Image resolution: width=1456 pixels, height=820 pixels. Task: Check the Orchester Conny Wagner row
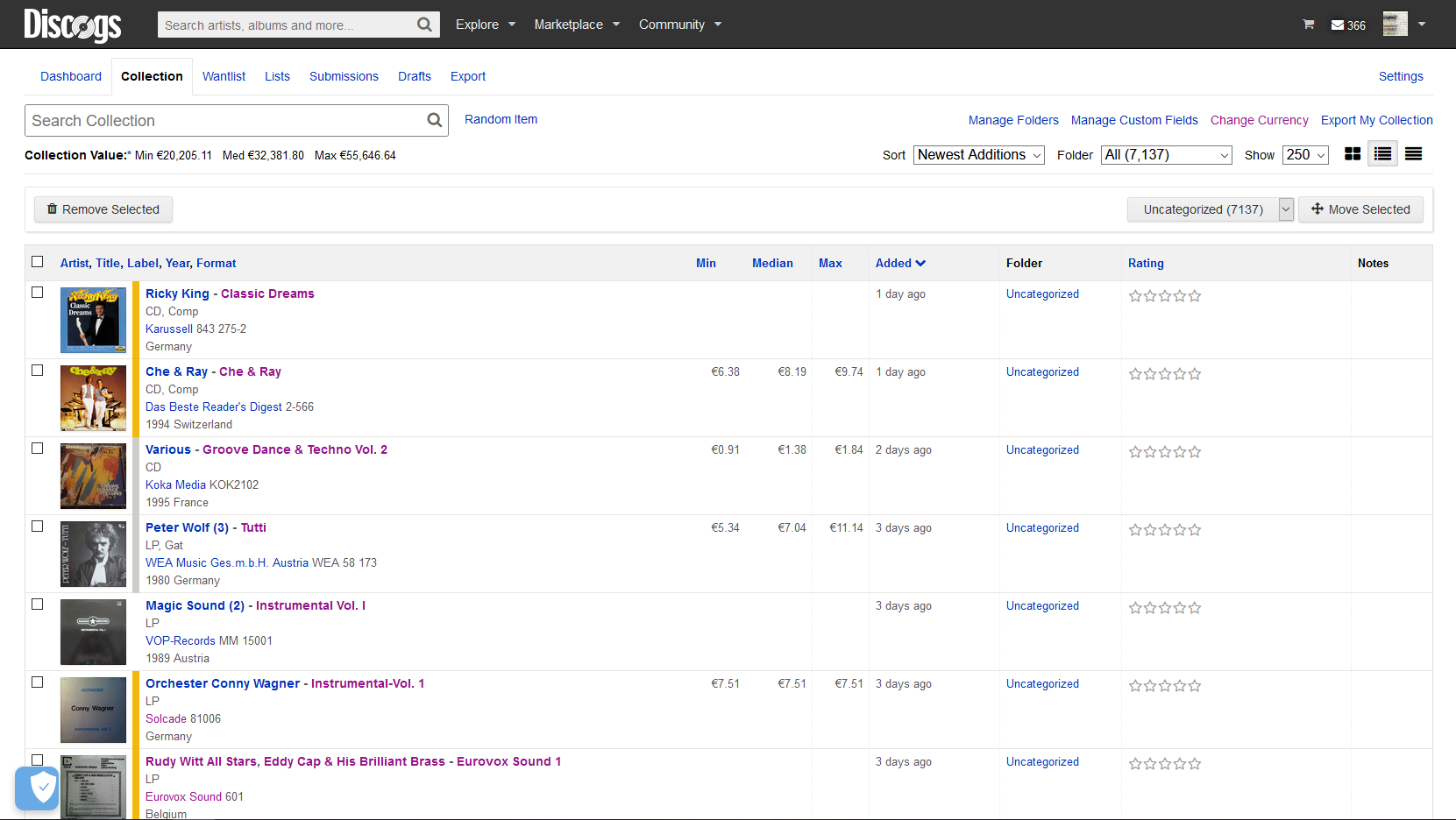click(x=37, y=682)
